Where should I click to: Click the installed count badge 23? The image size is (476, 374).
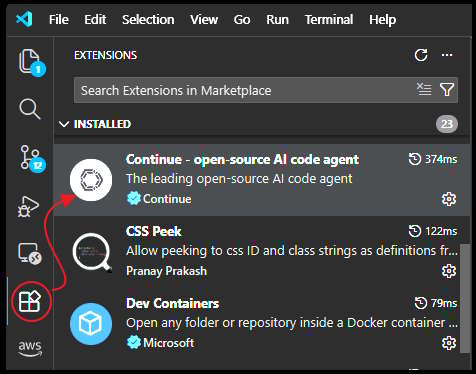click(x=447, y=124)
